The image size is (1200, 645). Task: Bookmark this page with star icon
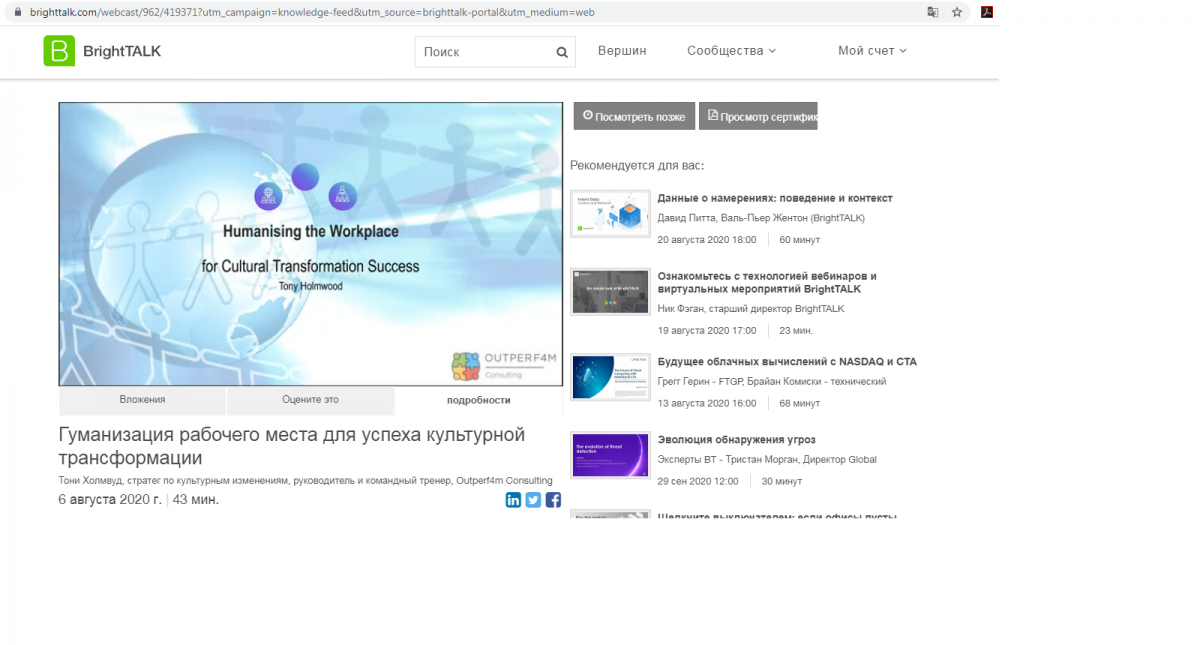957,12
